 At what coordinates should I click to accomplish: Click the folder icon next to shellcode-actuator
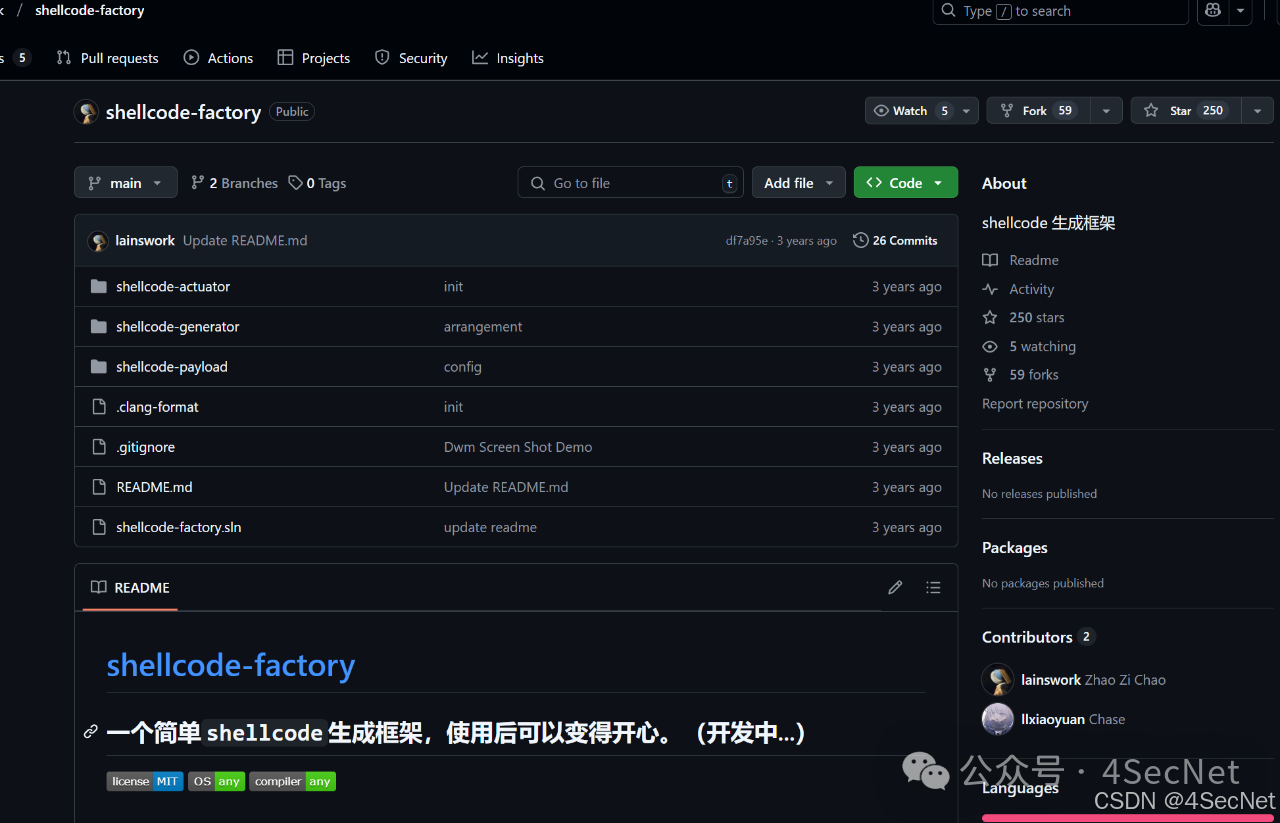coord(98,287)
